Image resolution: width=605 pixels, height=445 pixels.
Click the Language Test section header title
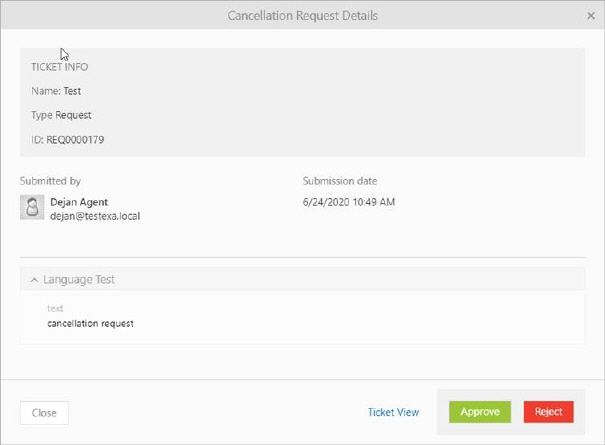(79, 280)
